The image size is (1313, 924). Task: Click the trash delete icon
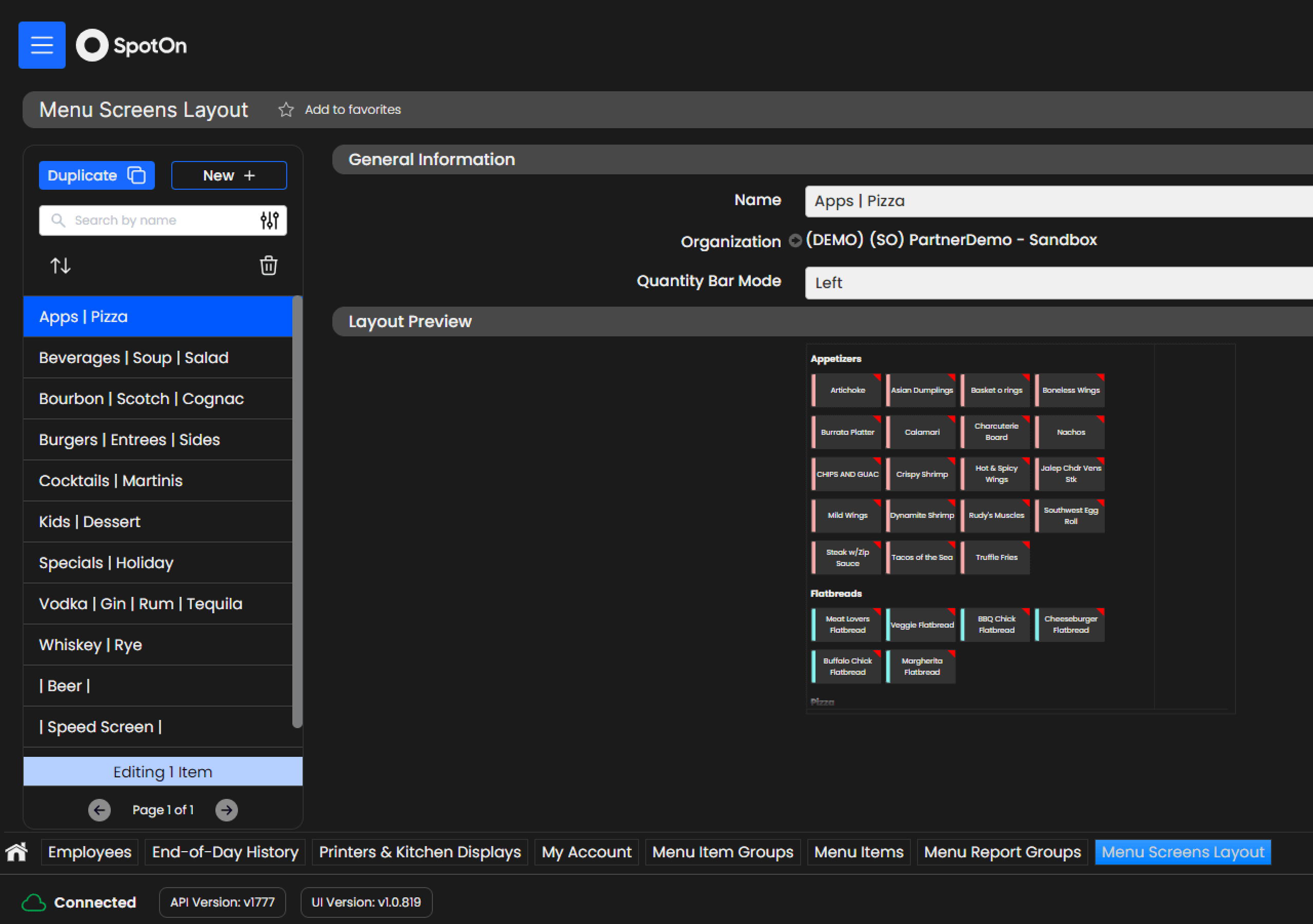[x=268, y=265]
